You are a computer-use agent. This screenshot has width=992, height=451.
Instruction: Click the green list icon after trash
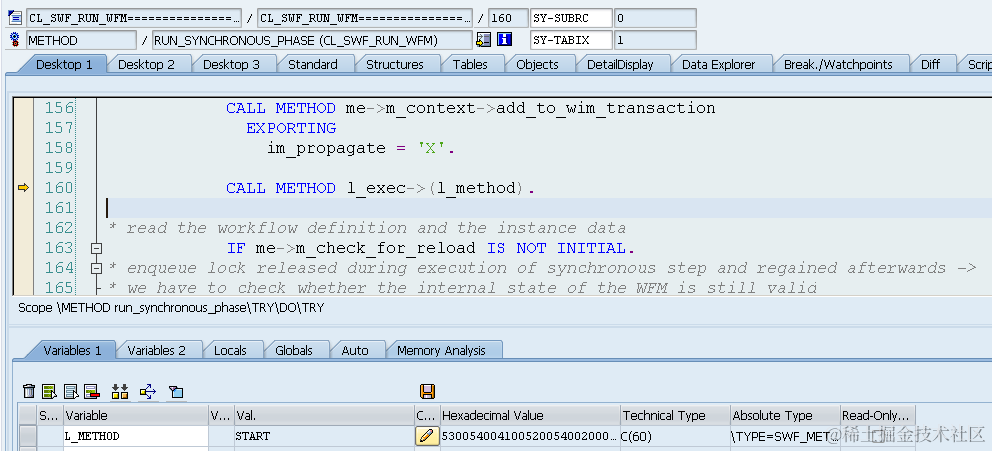(x=50, y=392)
